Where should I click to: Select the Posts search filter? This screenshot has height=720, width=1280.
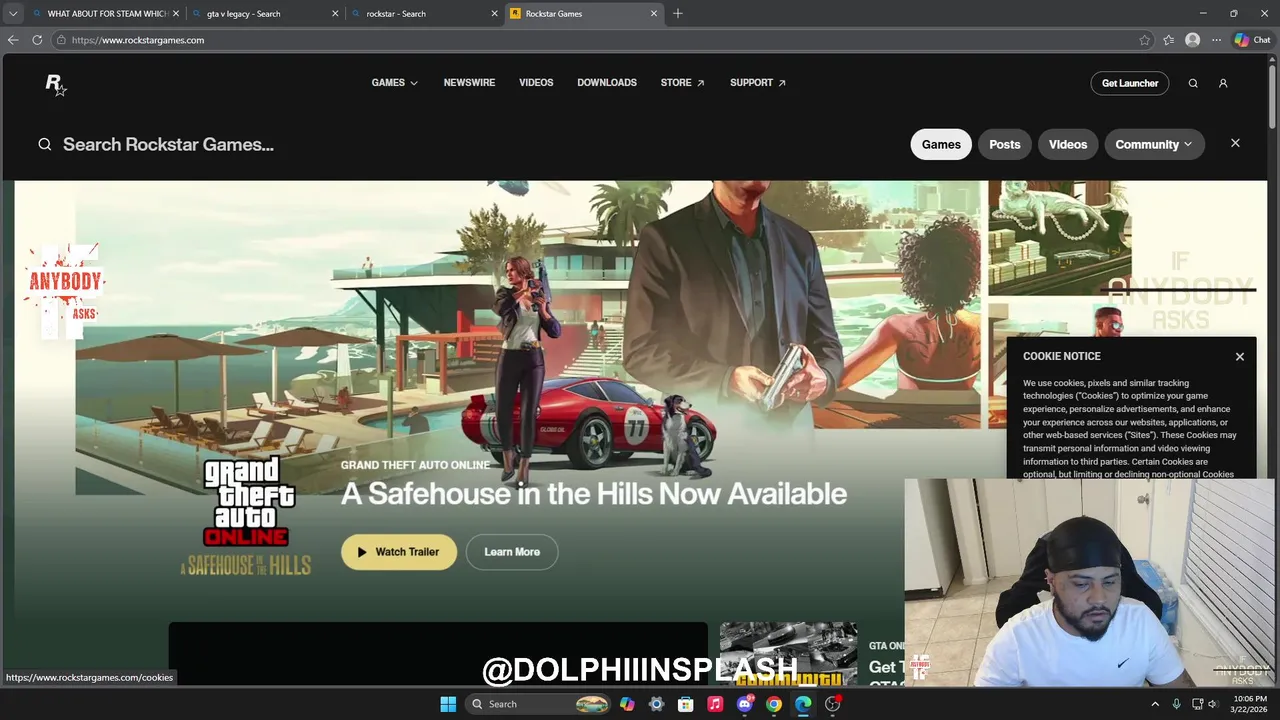tap(1005, 144)
